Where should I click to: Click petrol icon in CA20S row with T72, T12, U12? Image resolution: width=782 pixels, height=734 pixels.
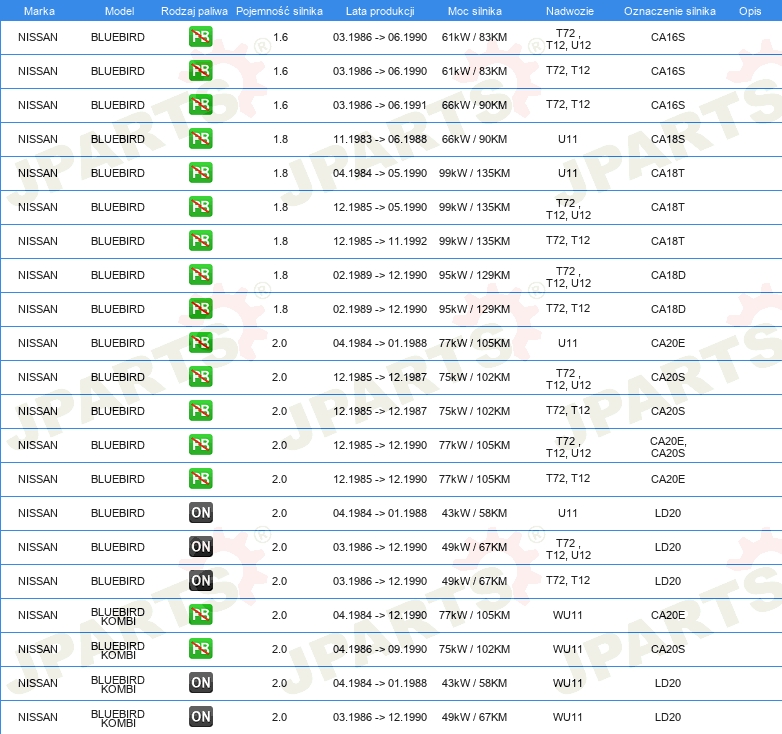coord(200,376)
